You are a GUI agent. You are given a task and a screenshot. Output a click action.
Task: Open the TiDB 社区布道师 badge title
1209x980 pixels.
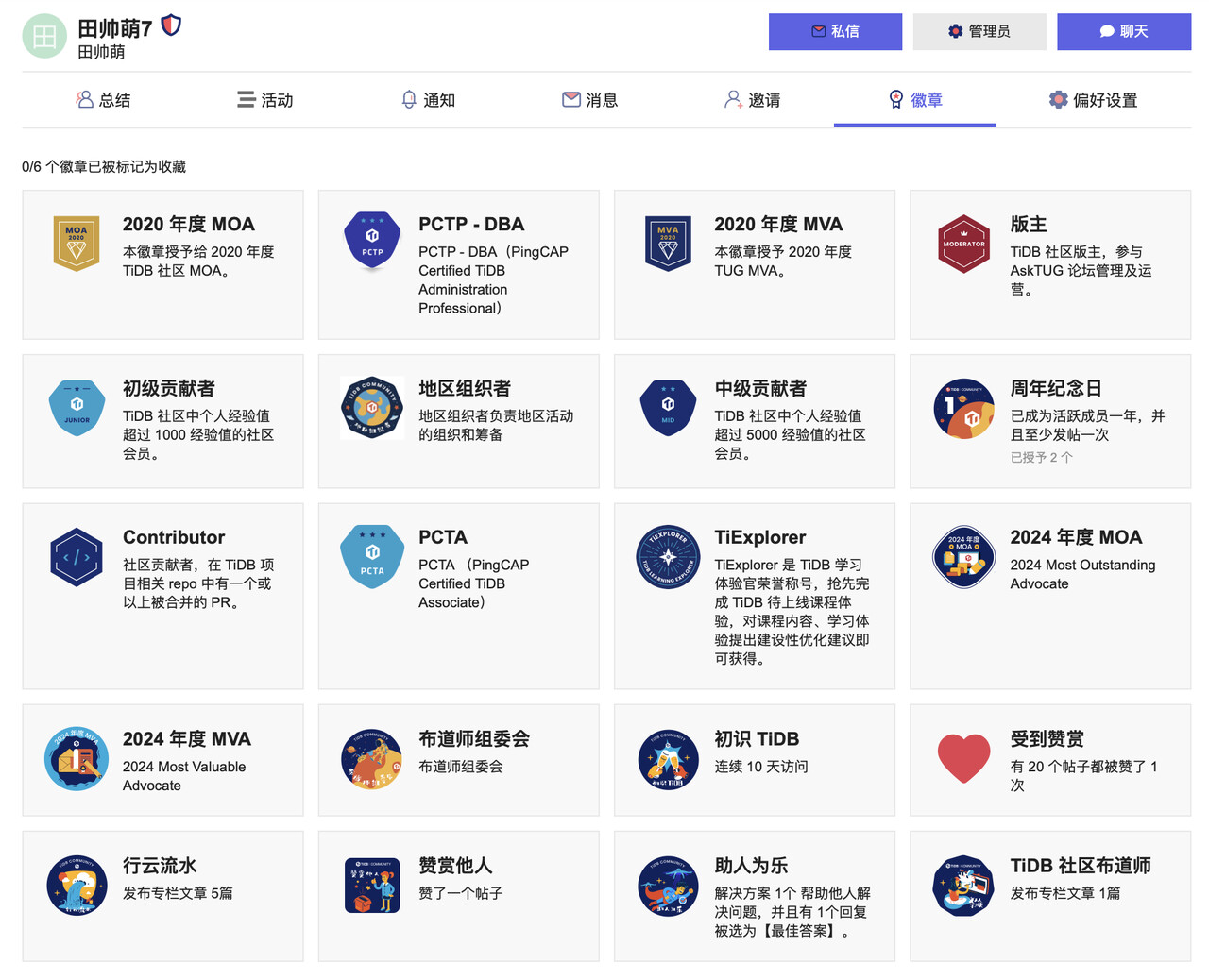pos(1081,866)
